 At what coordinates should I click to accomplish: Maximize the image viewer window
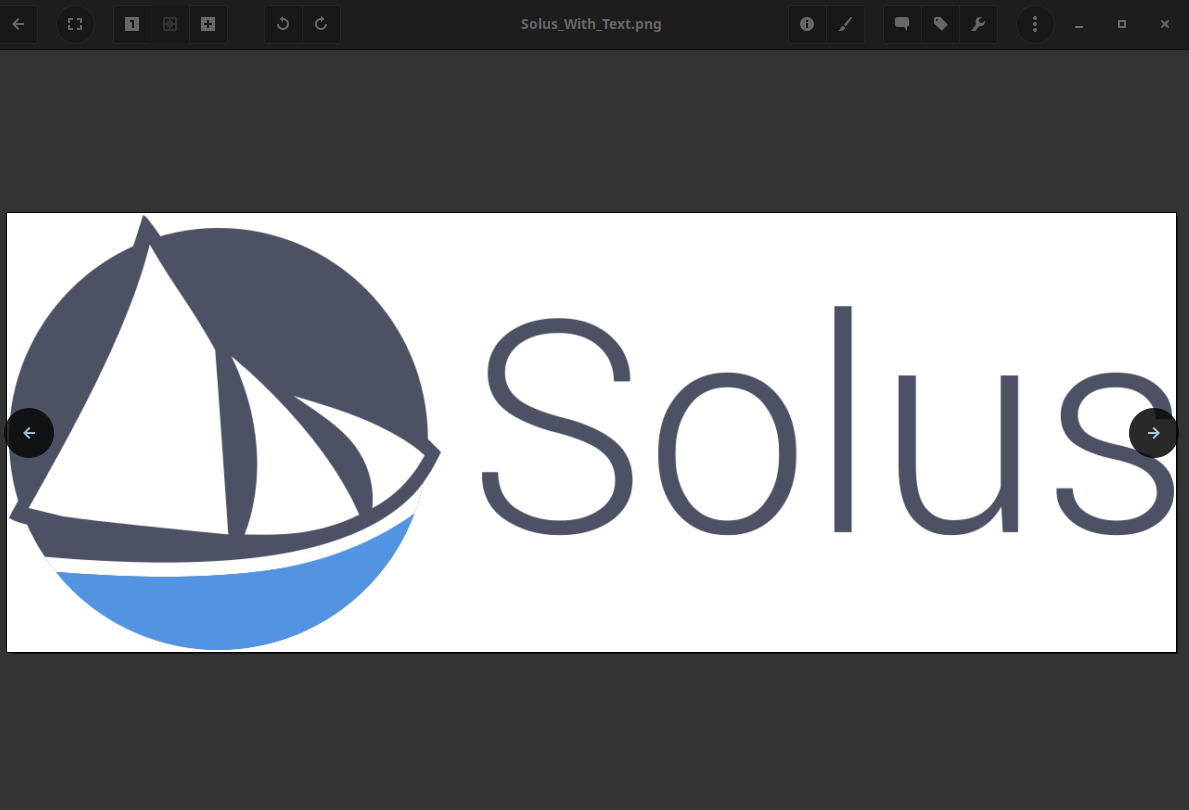point(1122,24)
